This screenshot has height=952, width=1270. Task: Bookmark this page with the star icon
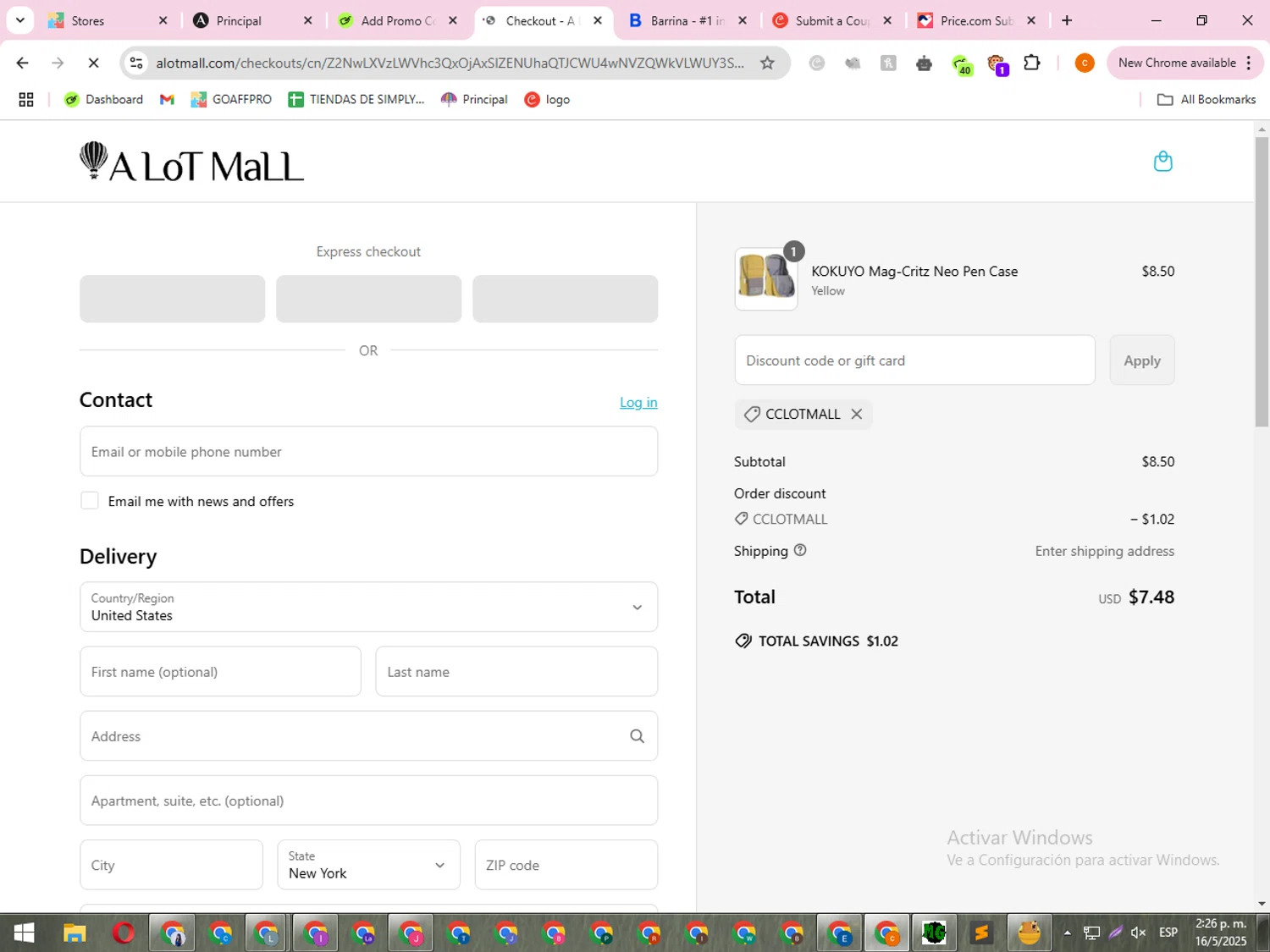coord(767,63)
